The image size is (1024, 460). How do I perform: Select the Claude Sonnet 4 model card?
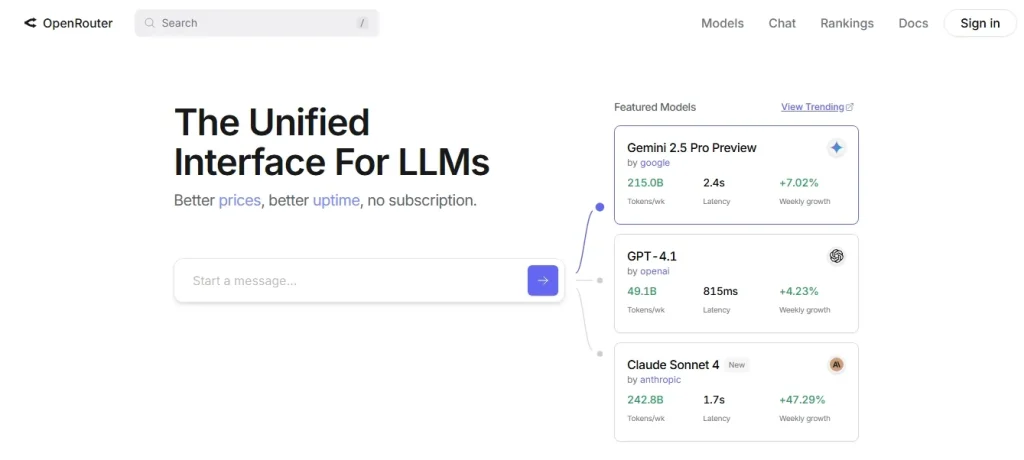736,392
